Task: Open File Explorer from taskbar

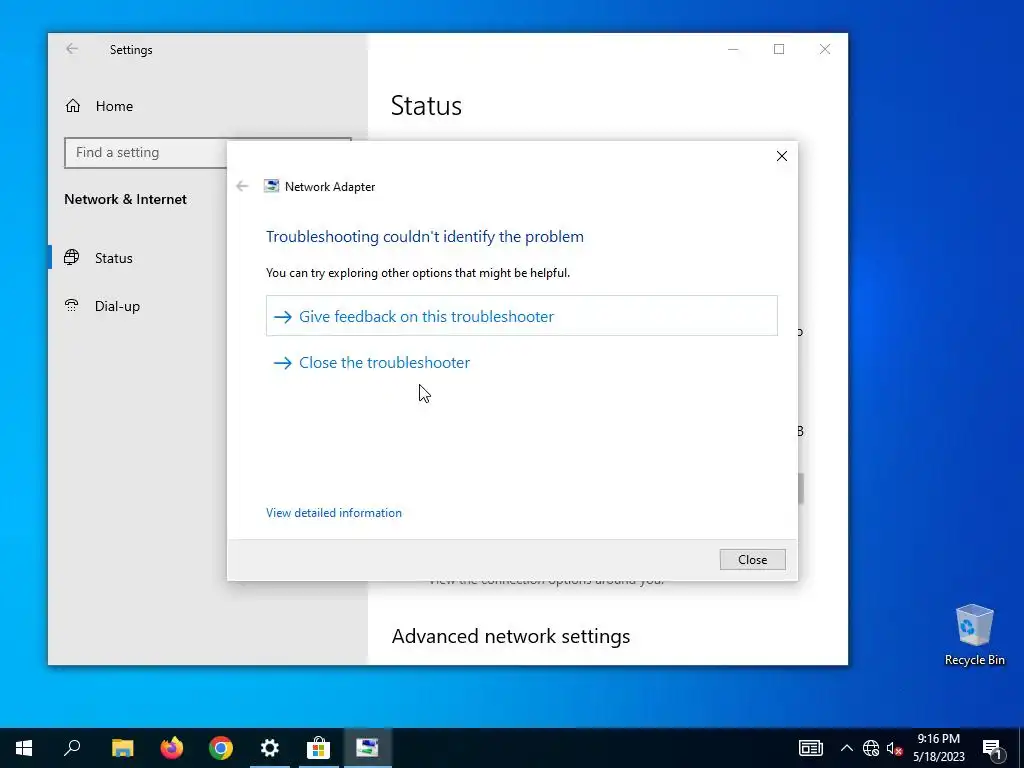Action: [122, 748]
